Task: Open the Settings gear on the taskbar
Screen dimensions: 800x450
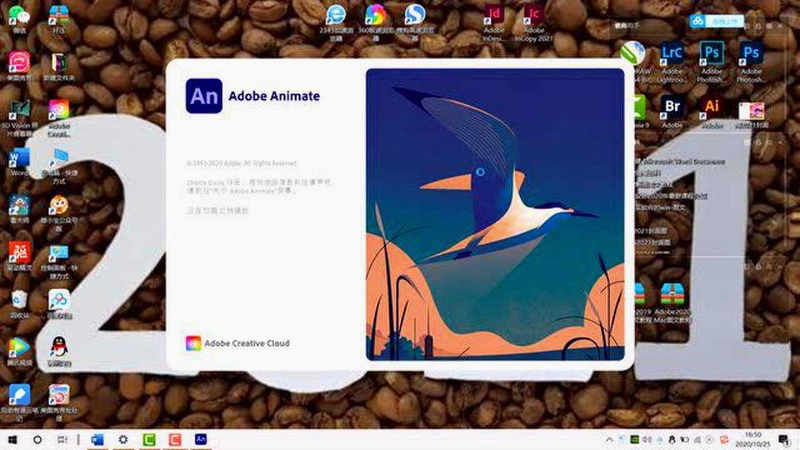Action: click(x=123, y=439)
